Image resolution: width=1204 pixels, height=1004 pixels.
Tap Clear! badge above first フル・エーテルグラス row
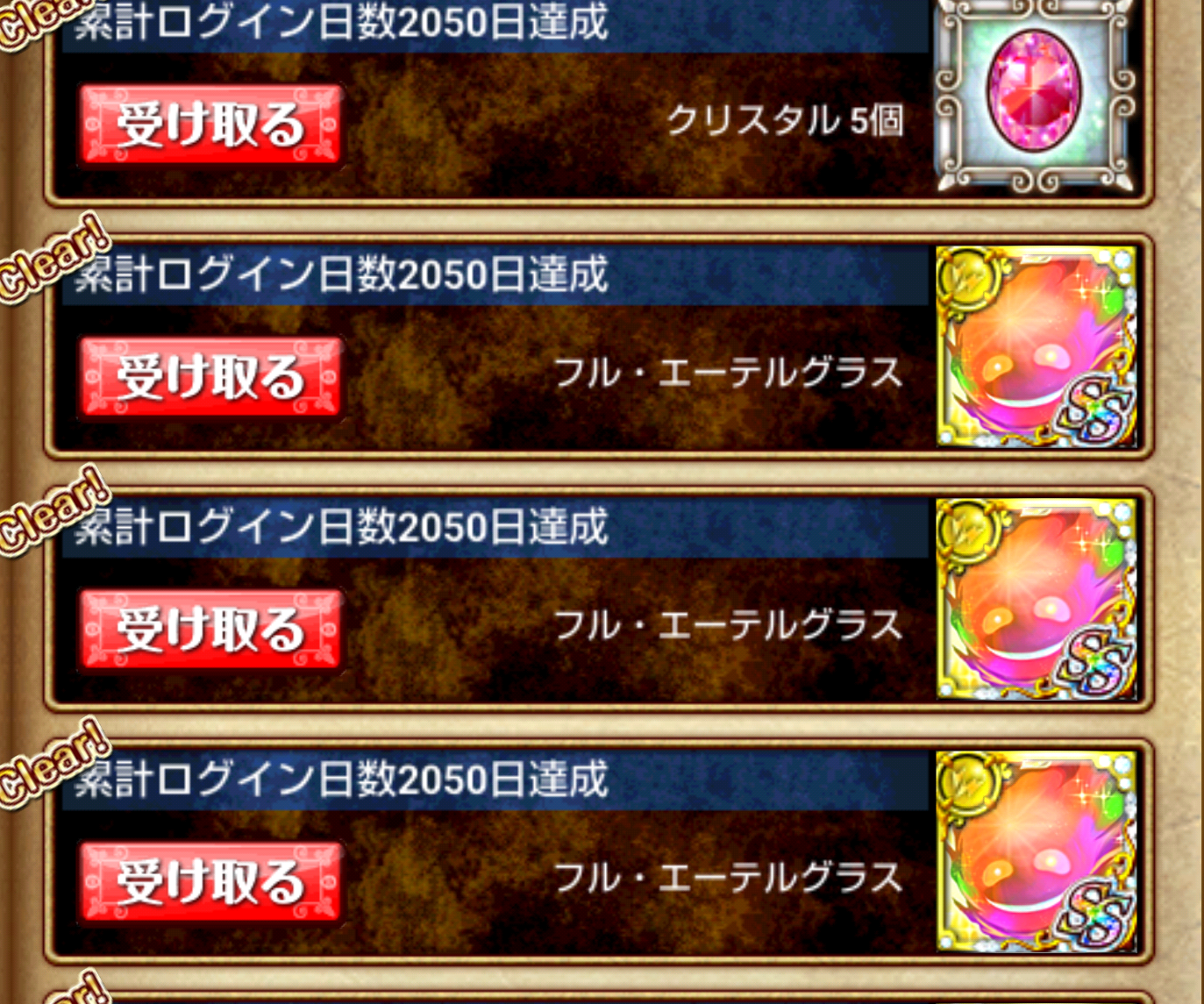(x=53, y=259)
